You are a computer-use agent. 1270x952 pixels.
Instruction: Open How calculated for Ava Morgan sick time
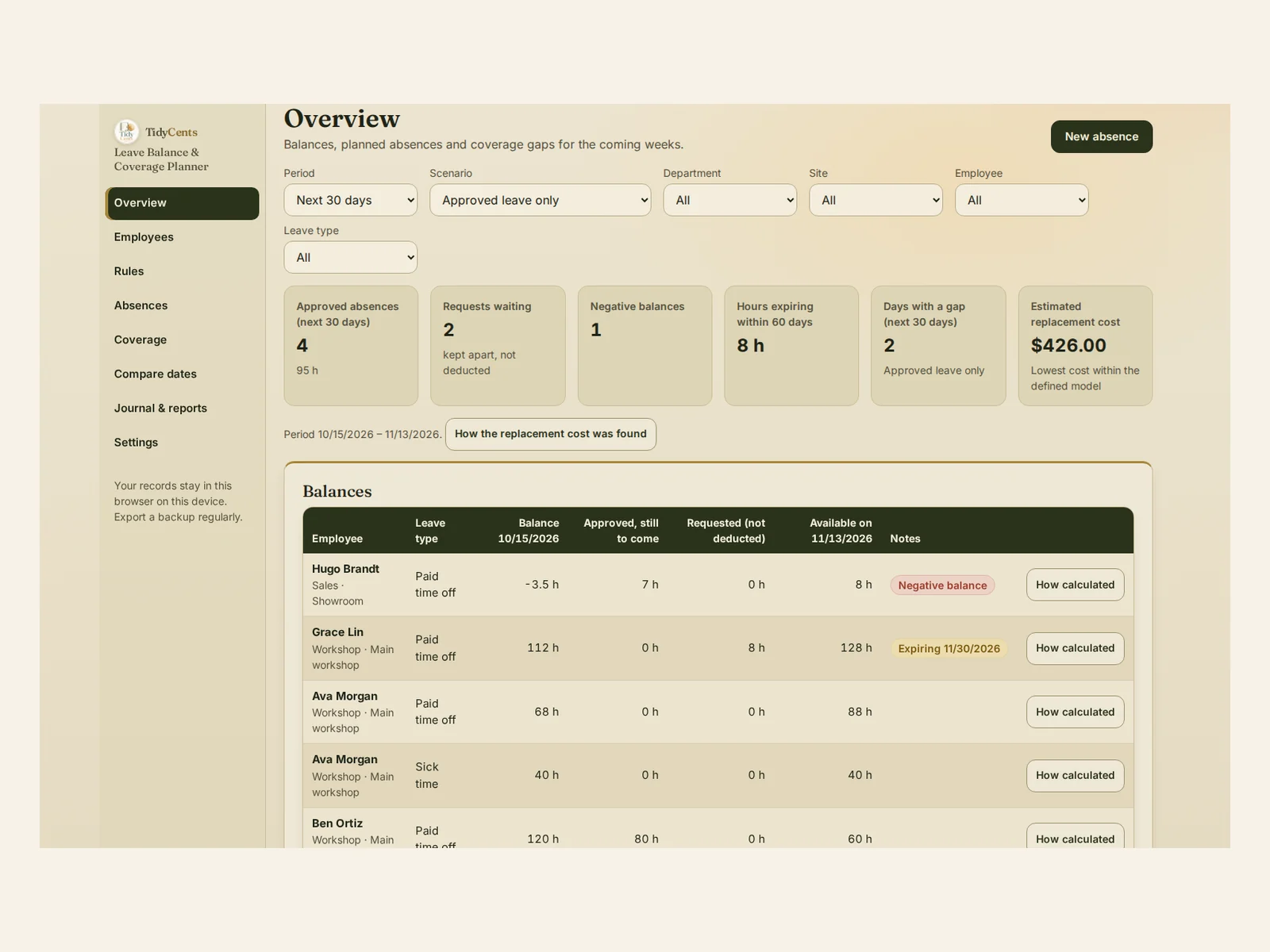click(x=1075, y=776)
